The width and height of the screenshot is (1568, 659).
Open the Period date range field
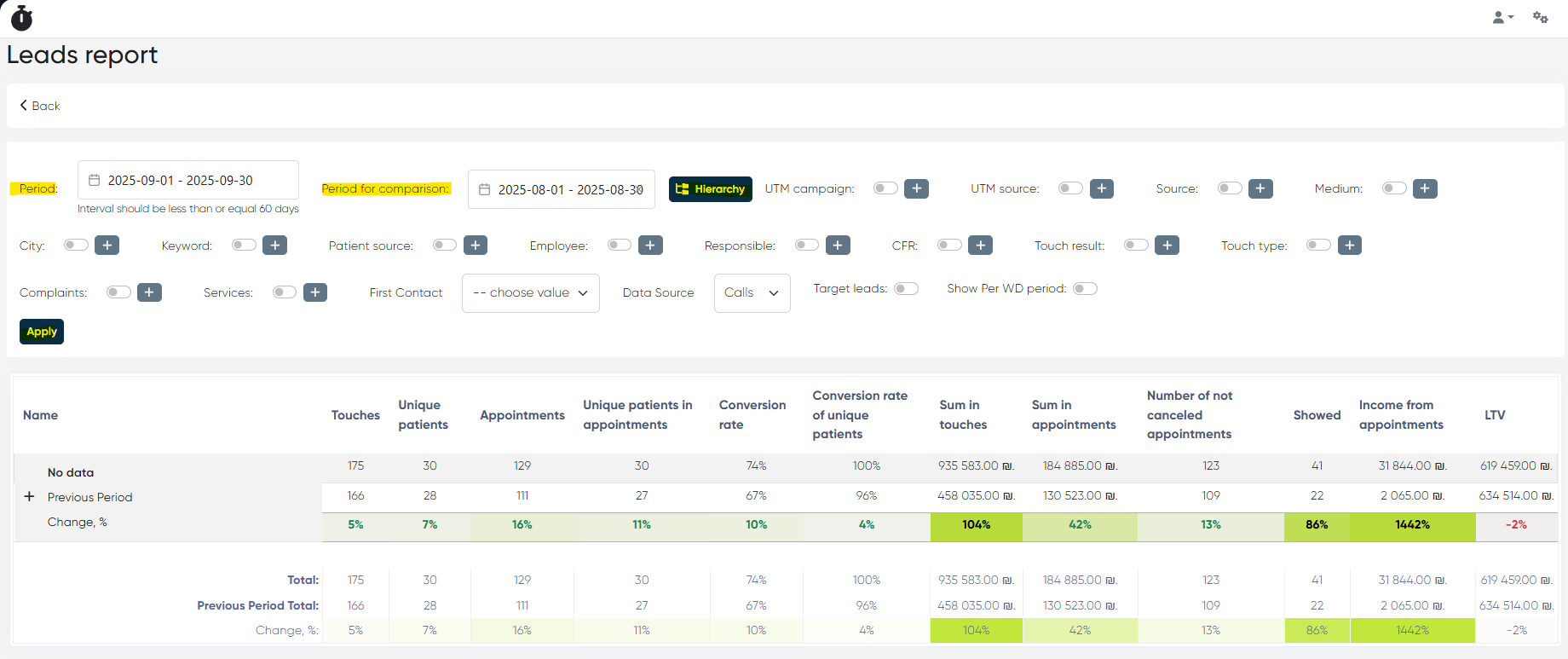187,181
